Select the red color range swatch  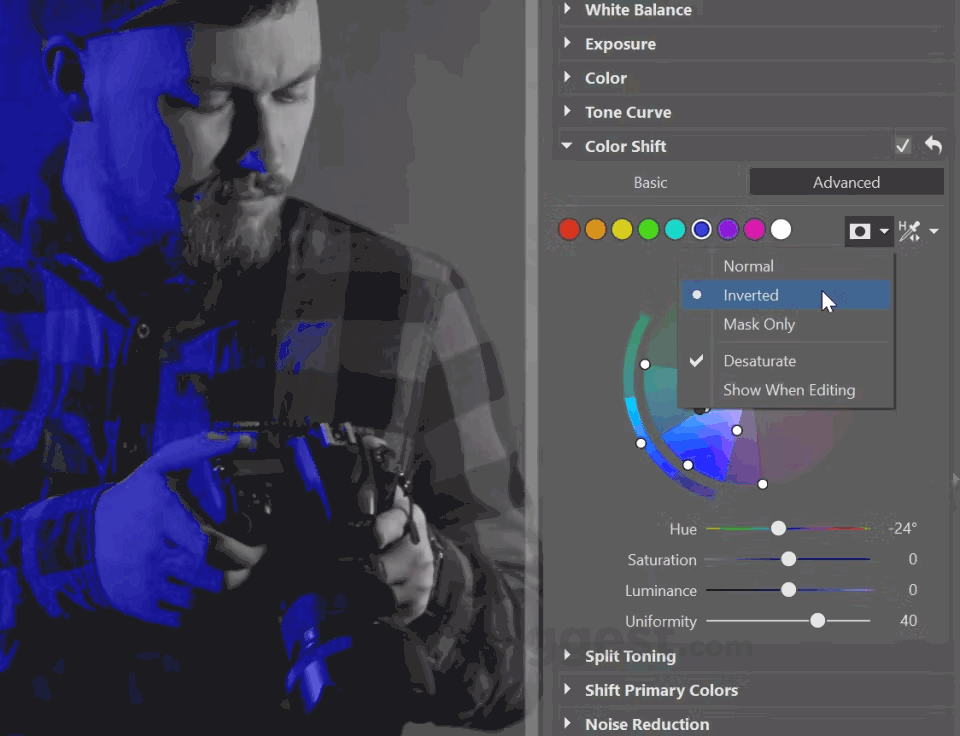click(x=568, y=229)
